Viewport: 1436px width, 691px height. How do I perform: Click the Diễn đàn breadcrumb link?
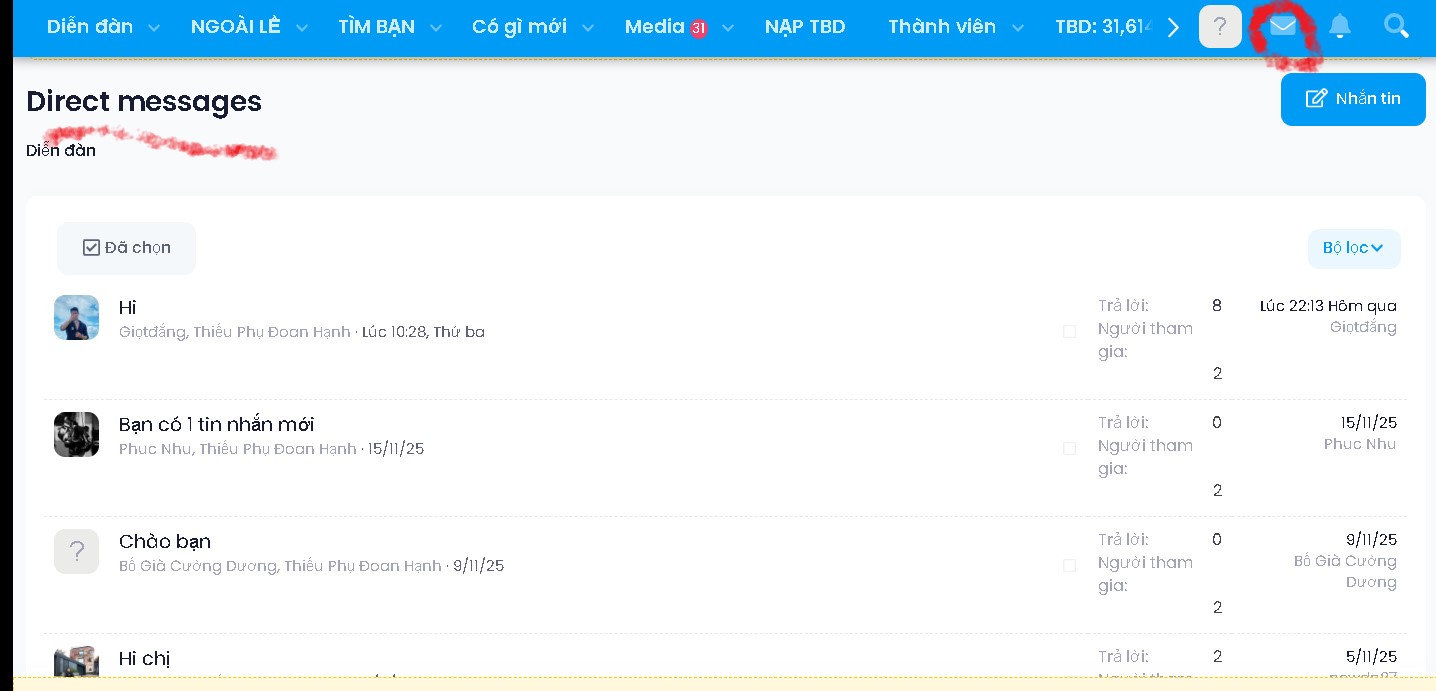tap(61, 151)
